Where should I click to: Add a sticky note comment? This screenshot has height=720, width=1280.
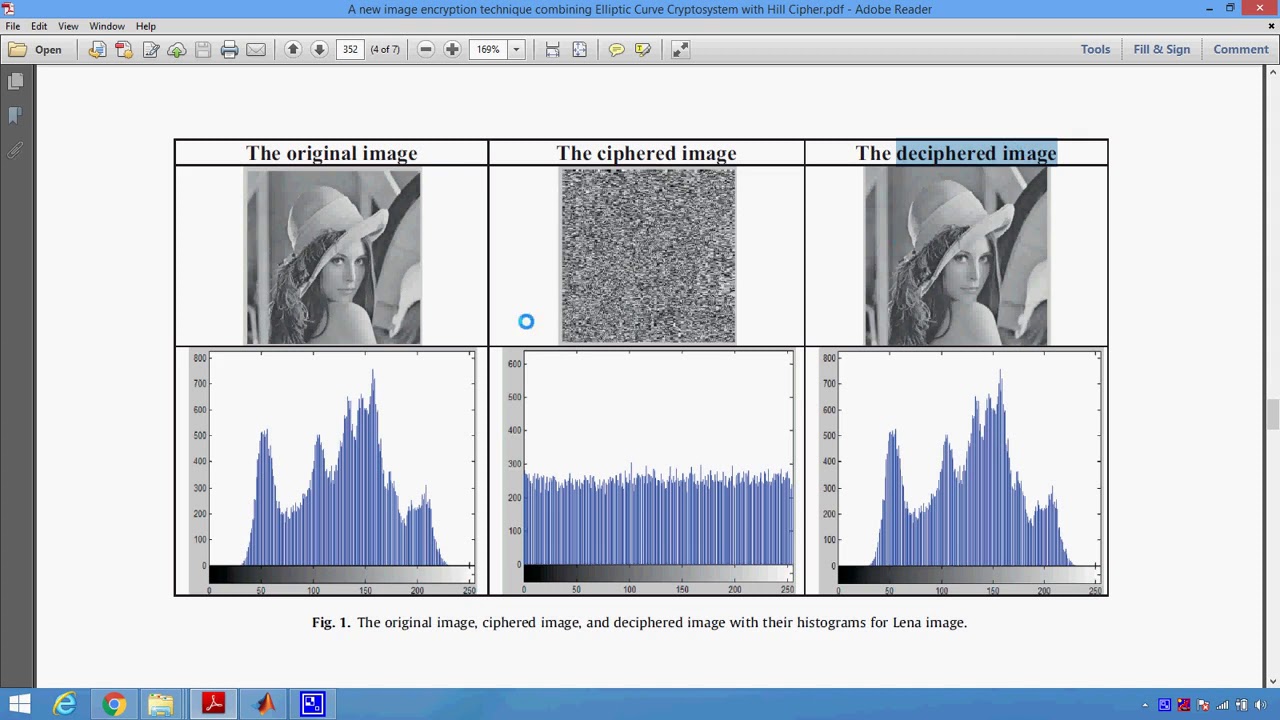click(616, 49)
